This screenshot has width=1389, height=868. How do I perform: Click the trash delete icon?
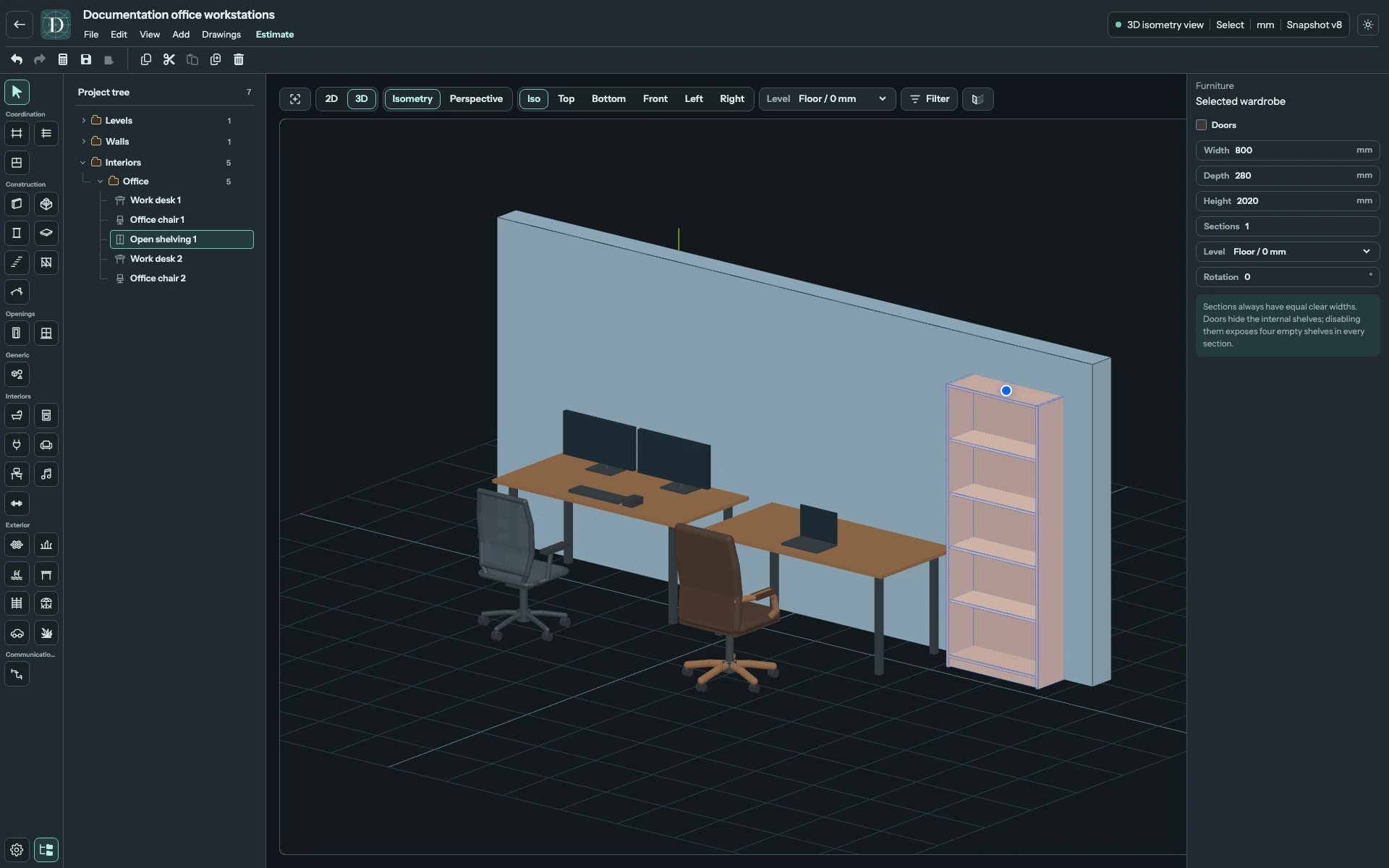coord(239,59)
